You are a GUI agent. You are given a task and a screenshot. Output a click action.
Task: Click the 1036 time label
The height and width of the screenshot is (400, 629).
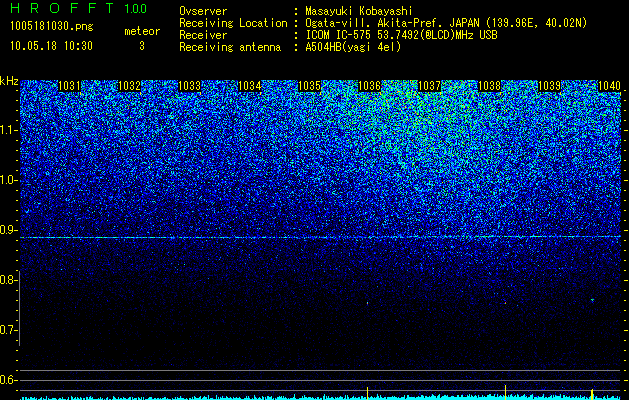[x=369, y=86]
